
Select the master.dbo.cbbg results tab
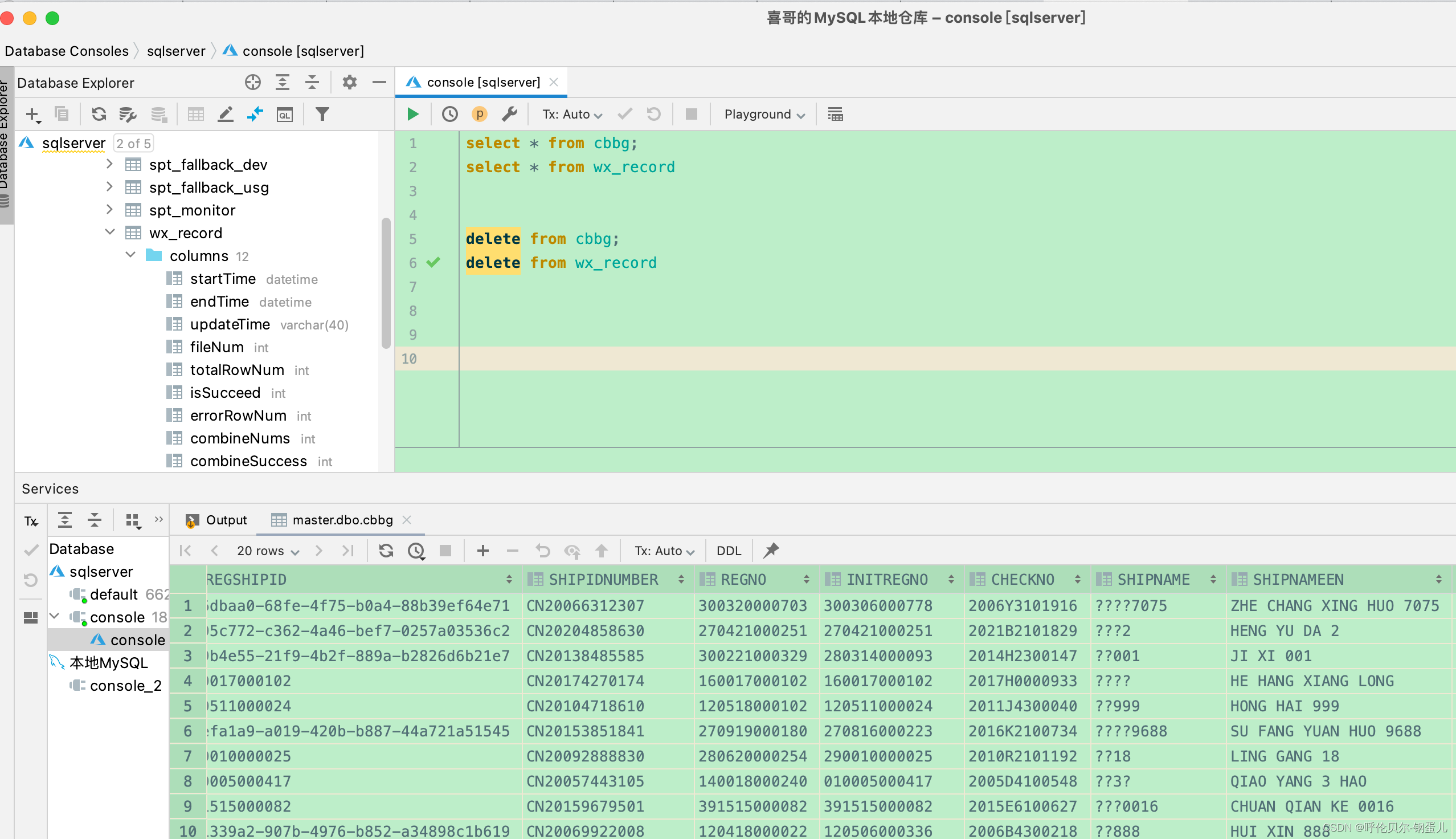click(x=342, y=520)
